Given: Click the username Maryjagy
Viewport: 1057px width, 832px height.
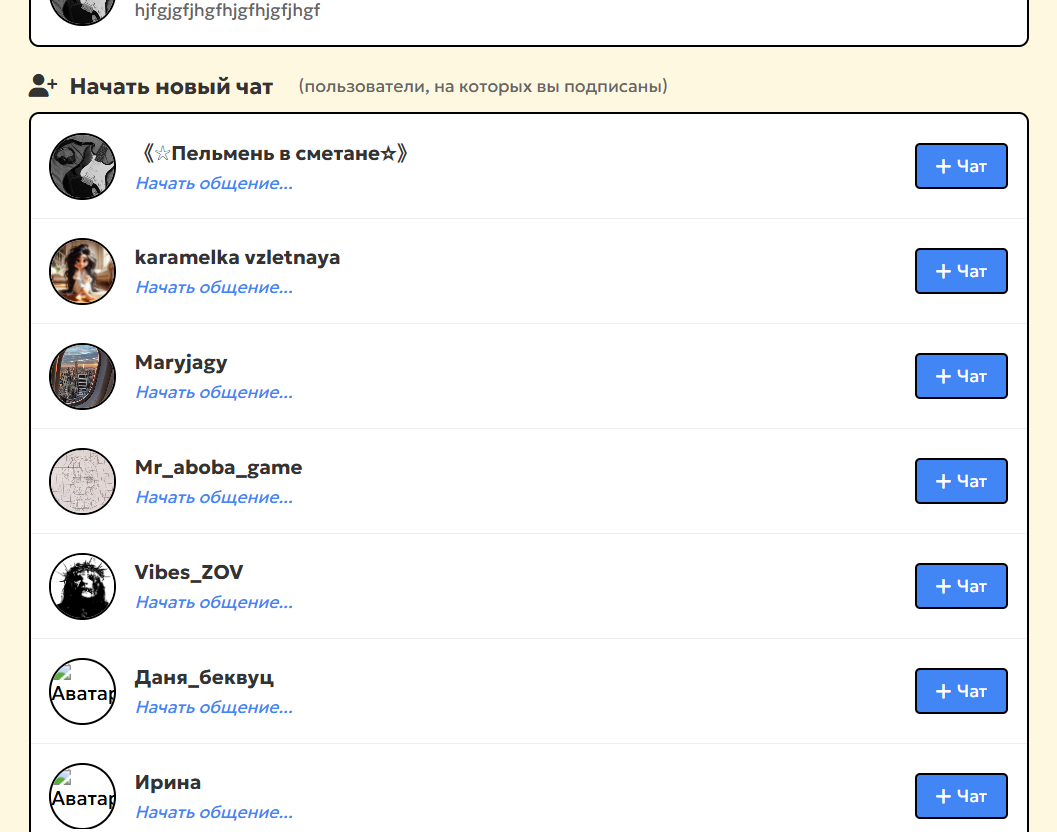Looking at the screenshot, I should pyautogui.click(x=181, y=363).
